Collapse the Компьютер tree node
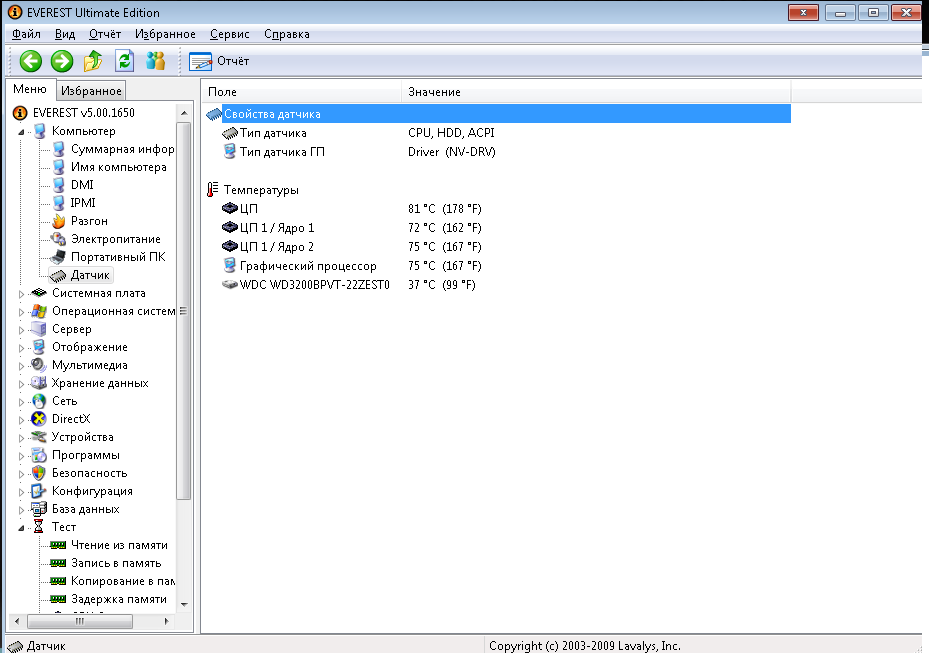Screen dimensions: 929x653 pos(21,132)
